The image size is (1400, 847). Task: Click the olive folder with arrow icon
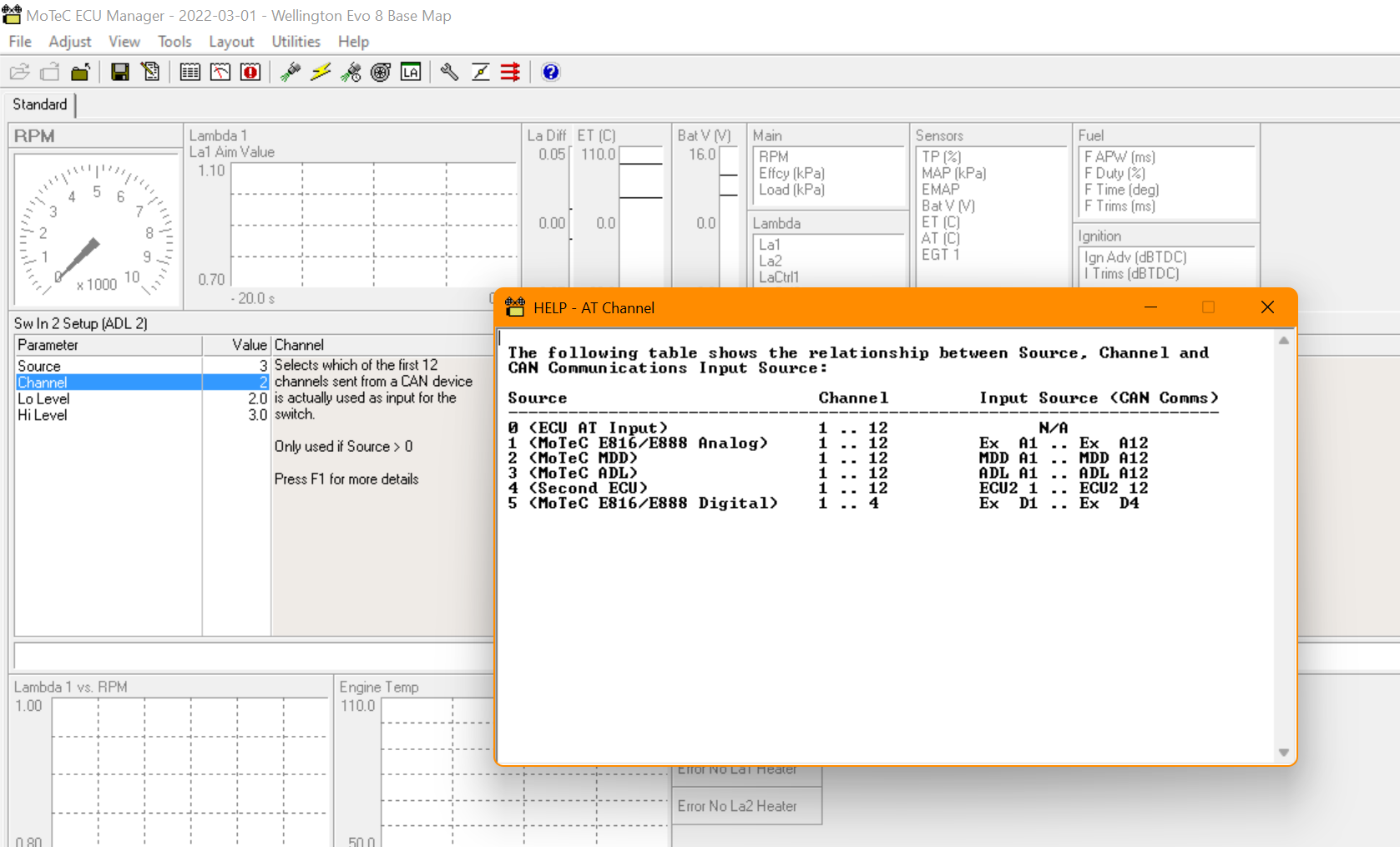coord(80,72)
